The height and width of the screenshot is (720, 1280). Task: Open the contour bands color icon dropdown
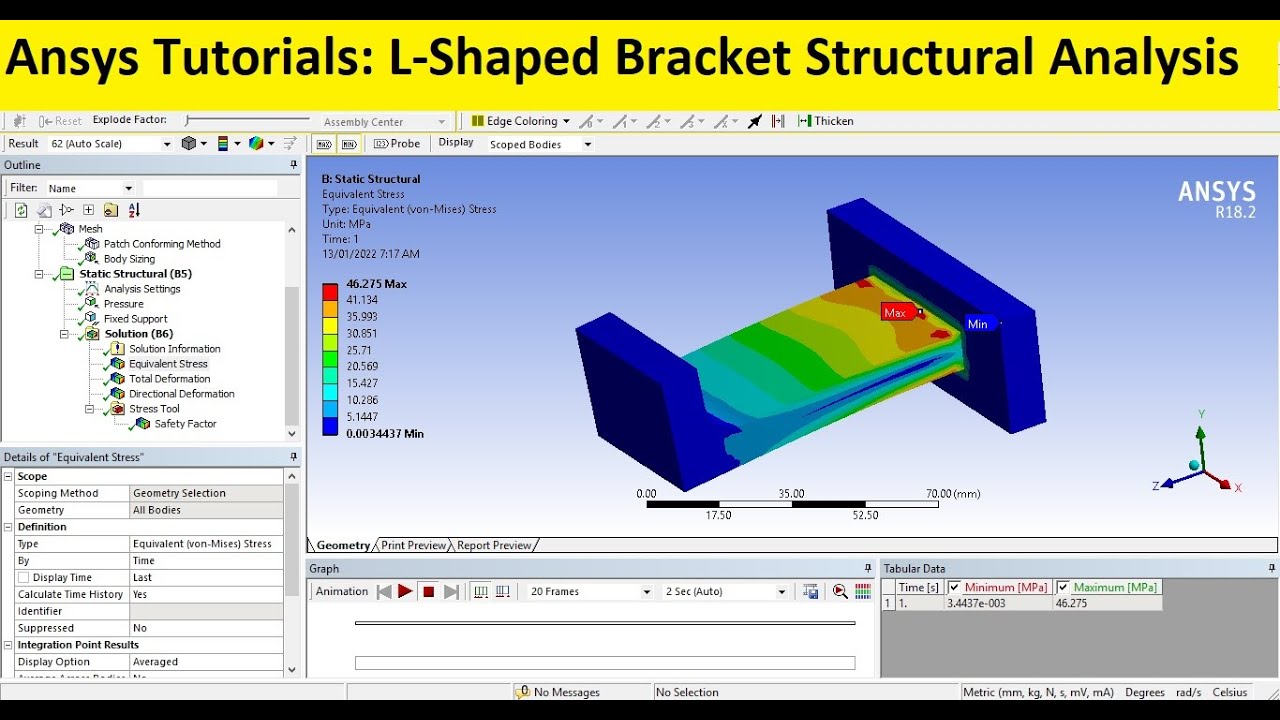tap(228, 144)
